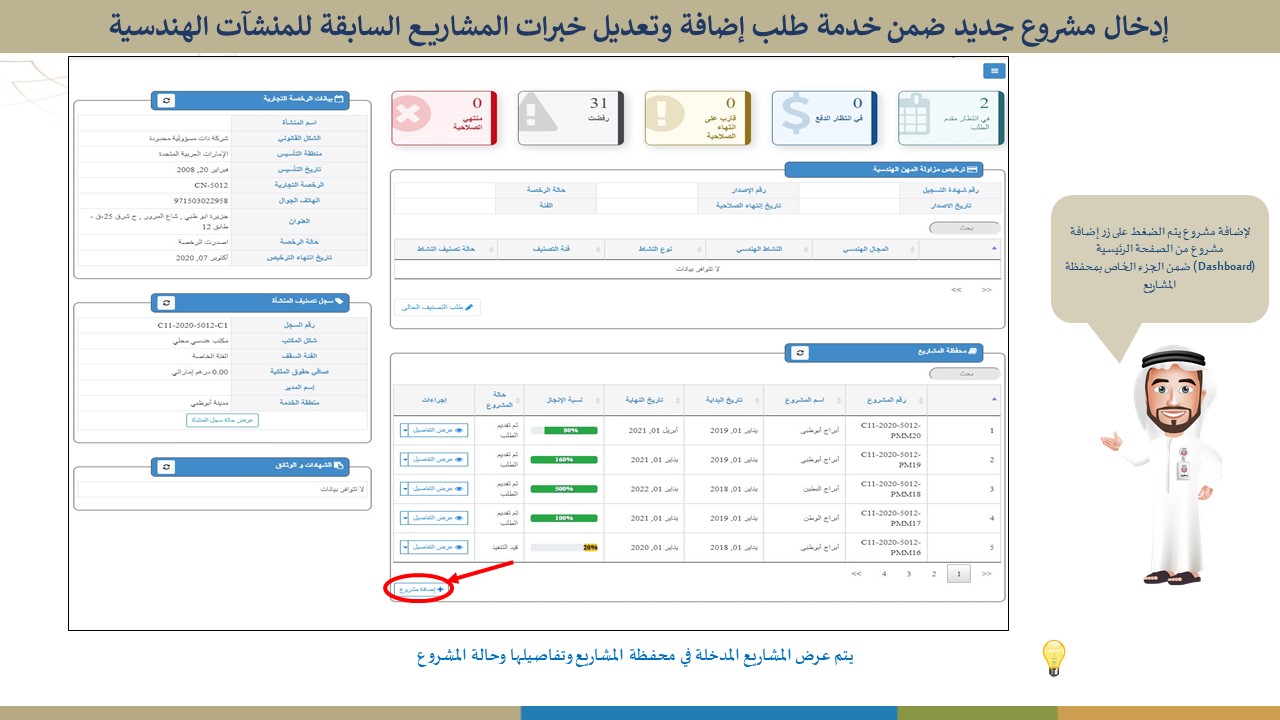This screenshot has height=720, width=1280.
Task: Open the expired validity card with X icon
Action: [443, 118]
